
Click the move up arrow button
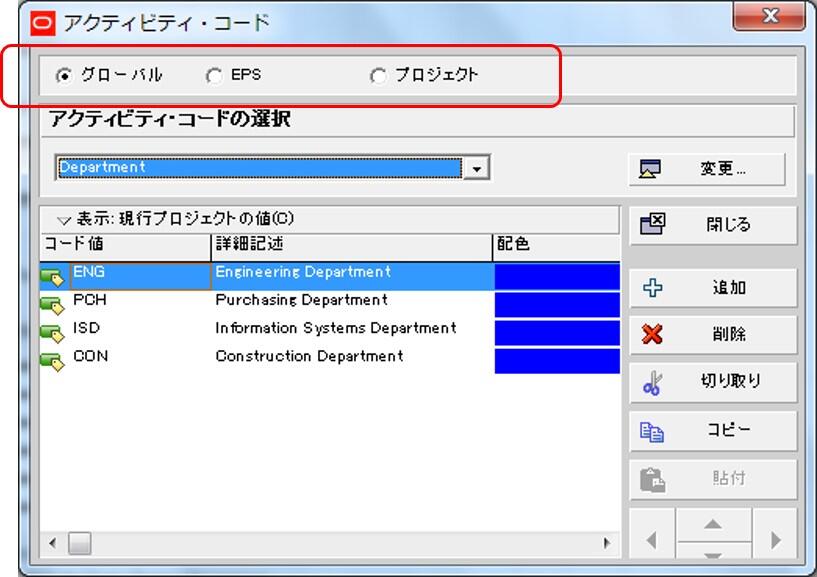pyautogui.click(x=713, y=525)
